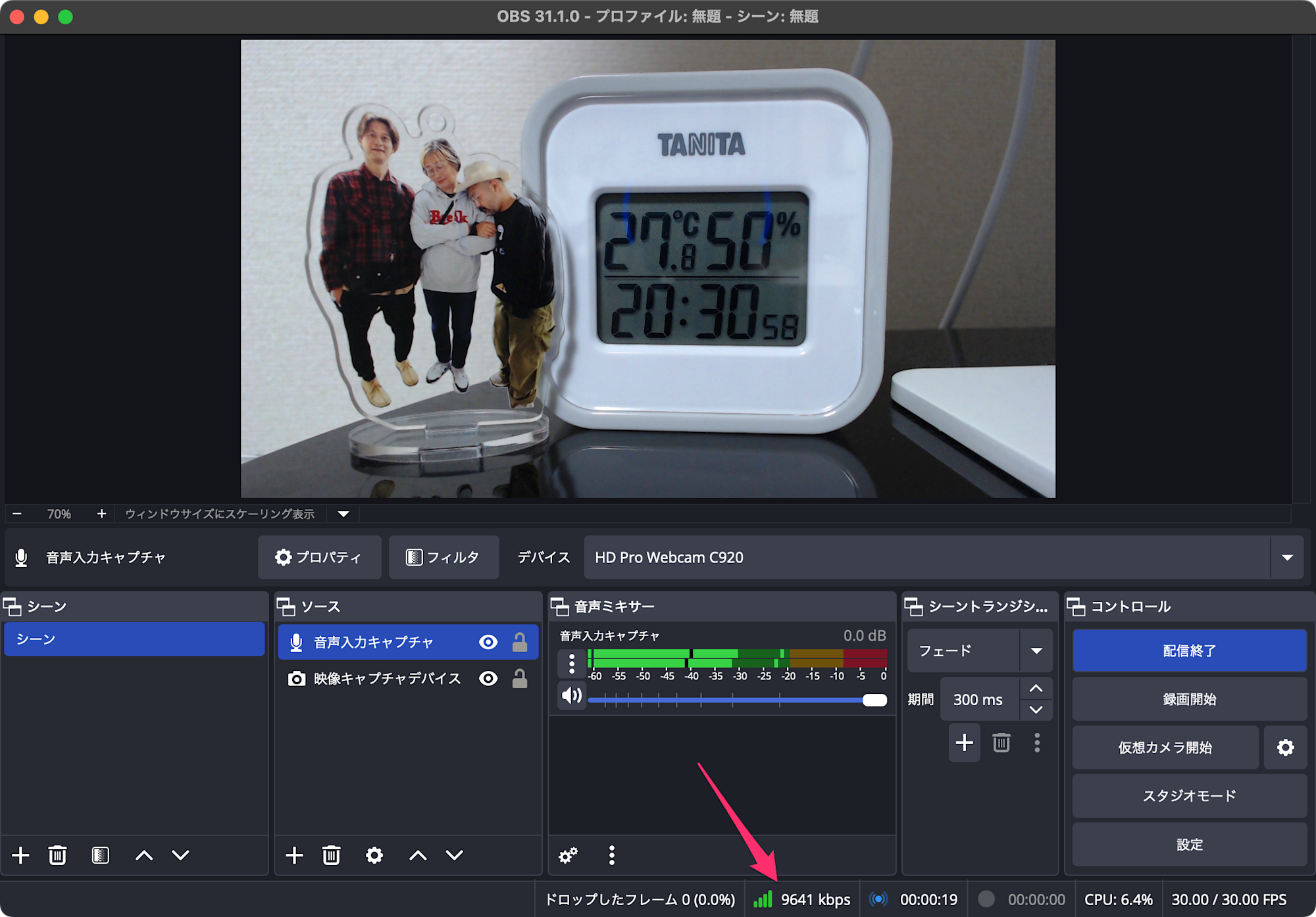1316x917 pixels.
Task: Zoom in preview with plus button
Action: 101,514
